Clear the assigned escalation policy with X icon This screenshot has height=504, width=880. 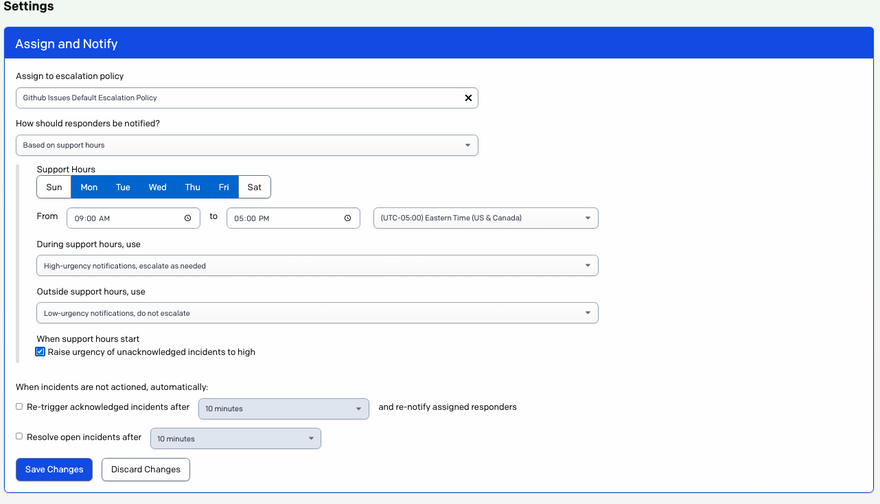468,98
